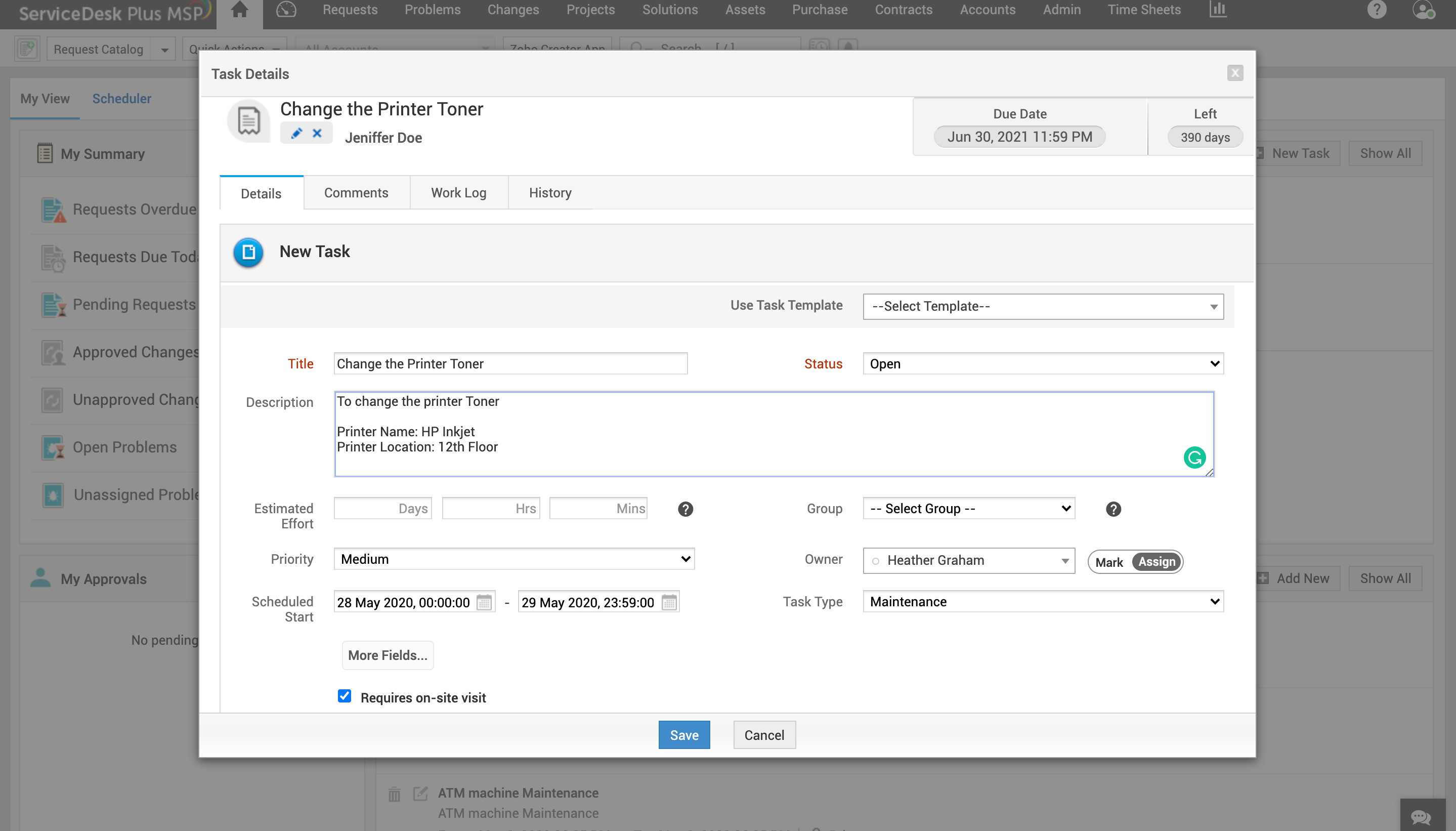The image size is (1456, 831).
Task: Switch to the Work Log tab
Action: pyautogui.click(x=458, y=193)
